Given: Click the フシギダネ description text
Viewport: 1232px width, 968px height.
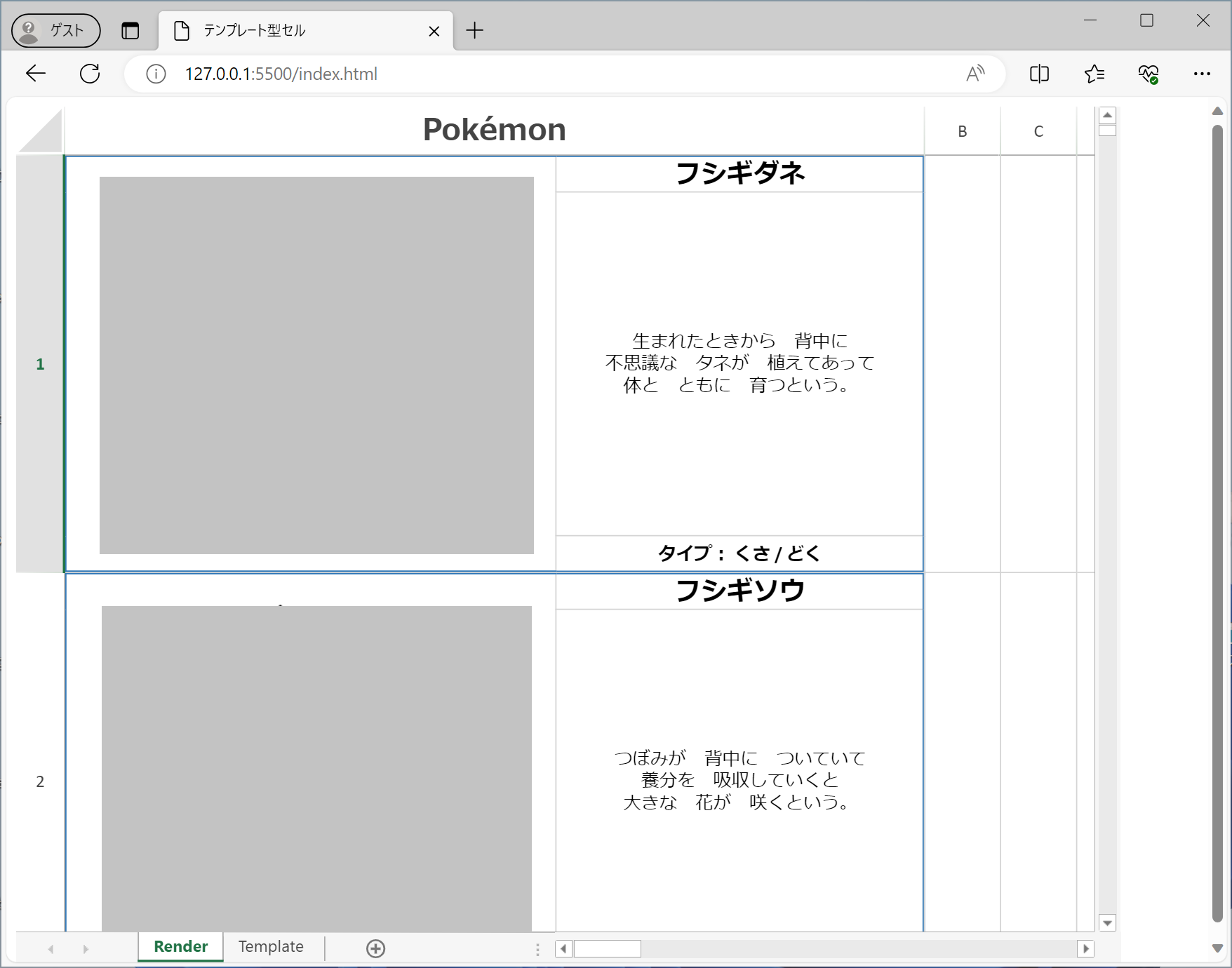Looking at the screenshot, I should 739,363.
